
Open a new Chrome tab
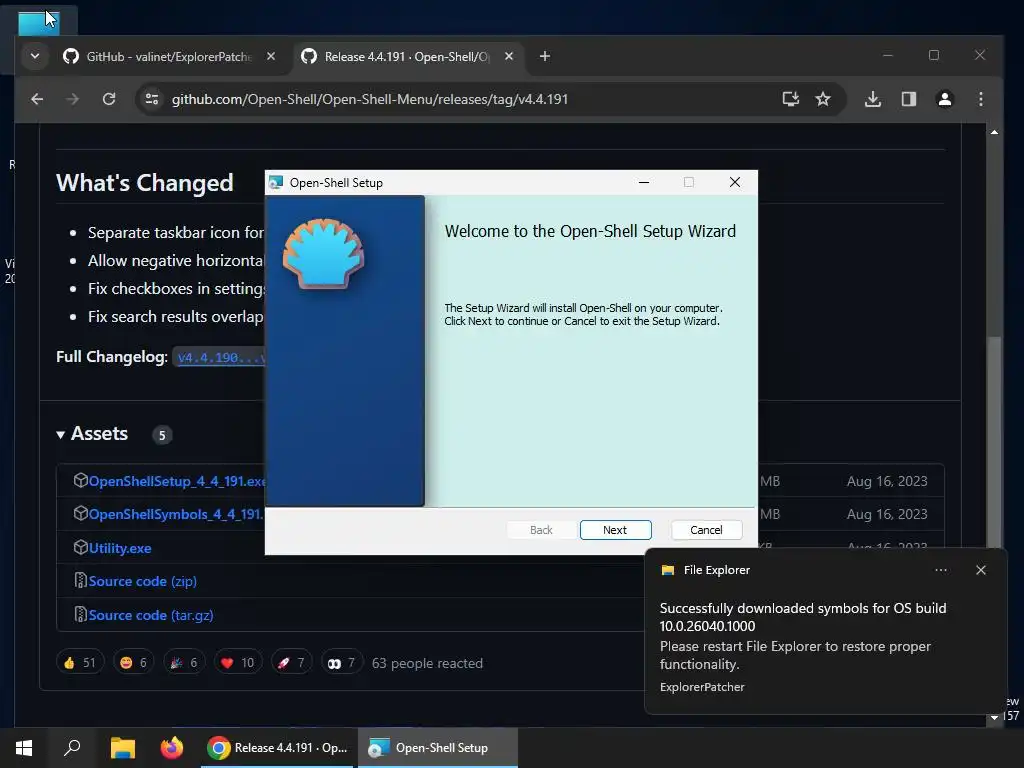pos(545,57)
